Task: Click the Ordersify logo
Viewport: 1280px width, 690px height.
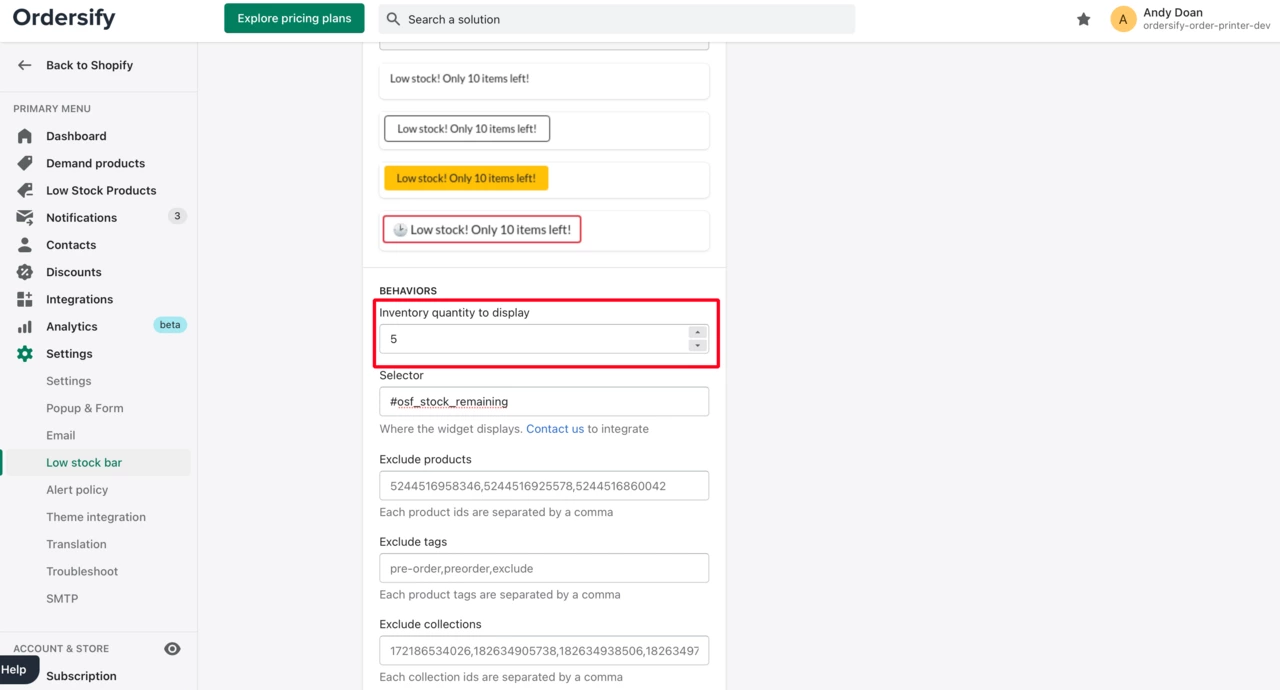Action: [64, 18]
